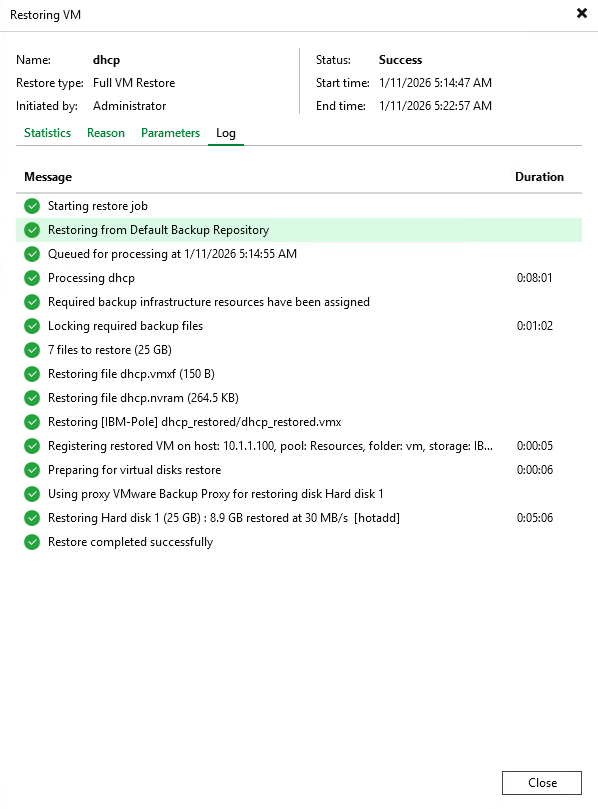
Task: Click the checkmark icon on Restoring from Default Backup Repository
Action: [32, 230]
